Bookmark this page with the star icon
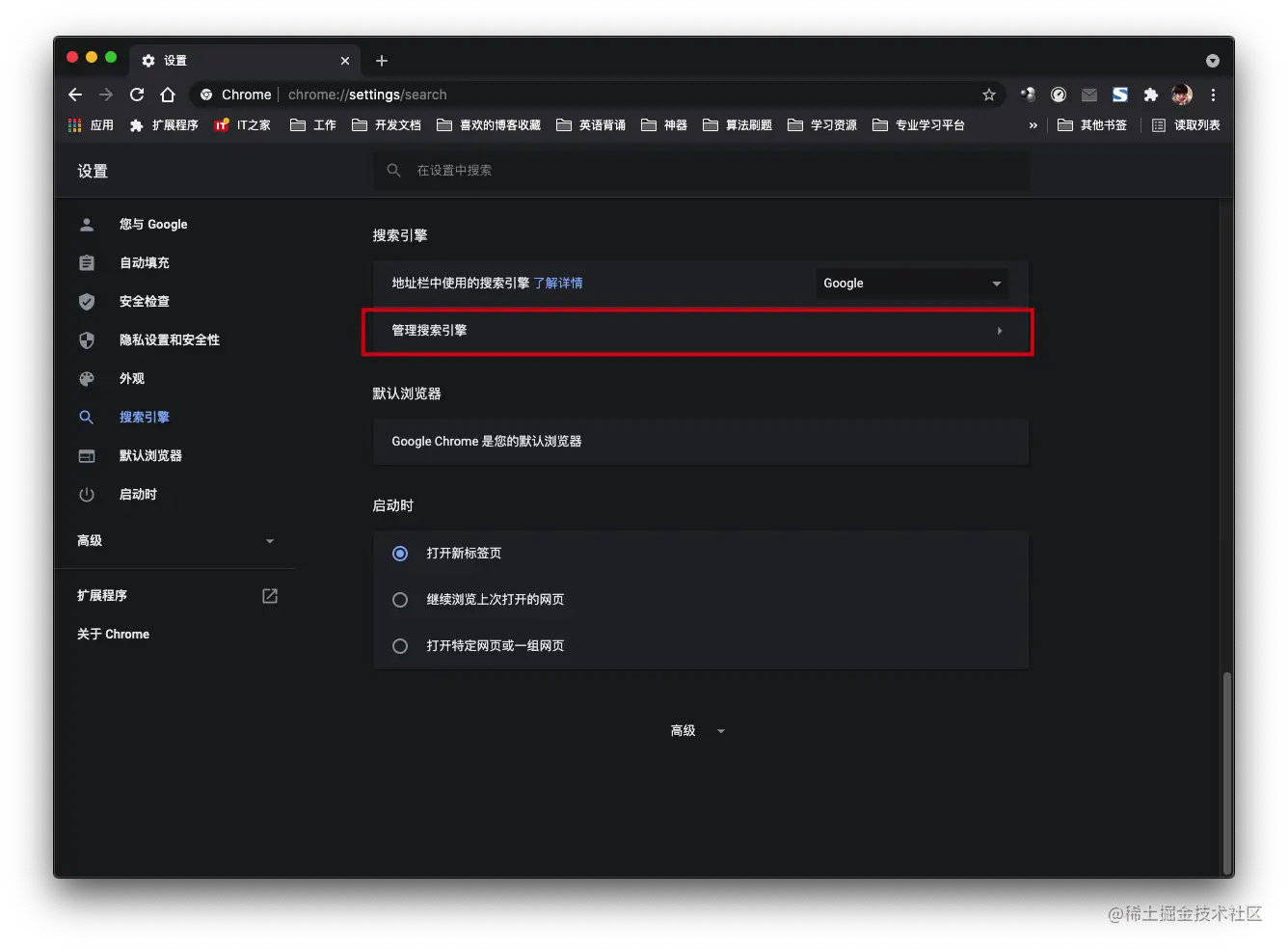The height and width of the screenshot is (949, 1288). tap(989, 95)
